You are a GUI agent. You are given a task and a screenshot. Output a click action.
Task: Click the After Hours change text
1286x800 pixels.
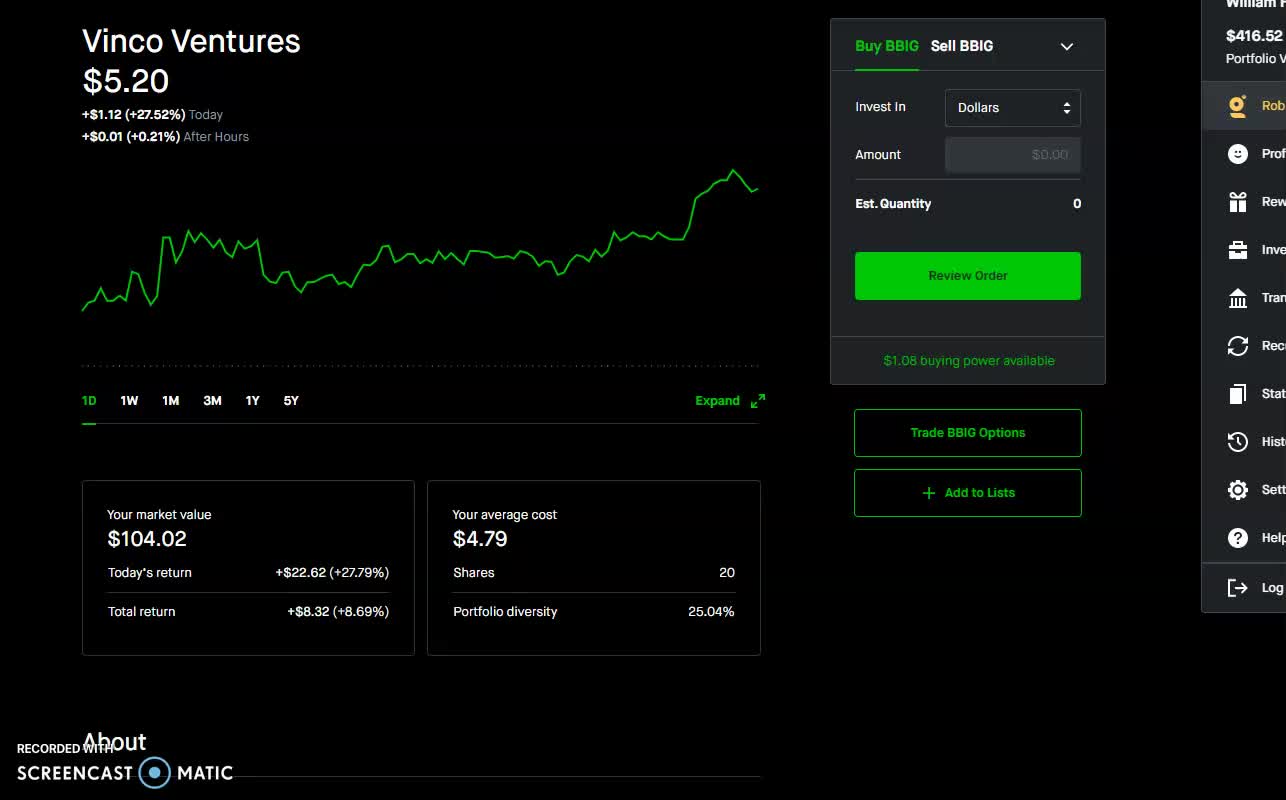pos(165,137)
